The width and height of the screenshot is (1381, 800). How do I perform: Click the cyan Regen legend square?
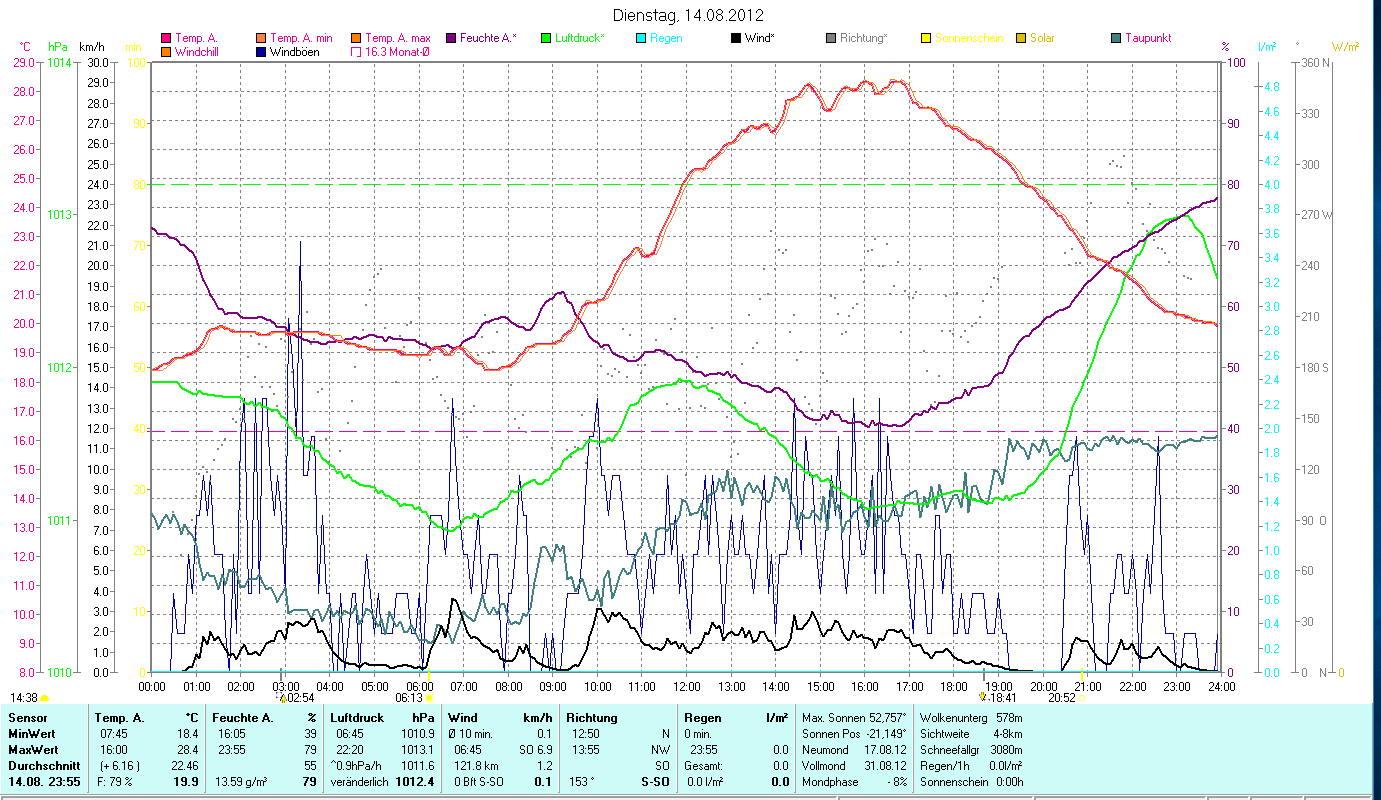coord(640,39)
